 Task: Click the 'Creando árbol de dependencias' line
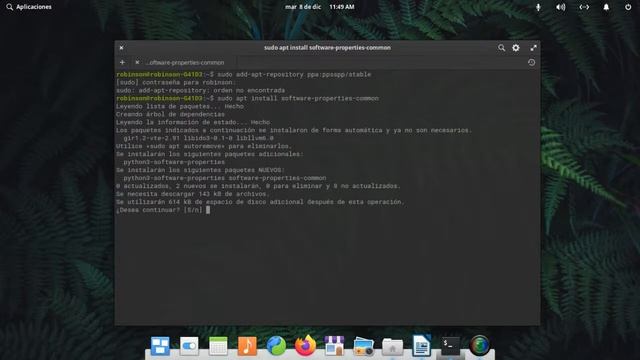tap(170, 114)
